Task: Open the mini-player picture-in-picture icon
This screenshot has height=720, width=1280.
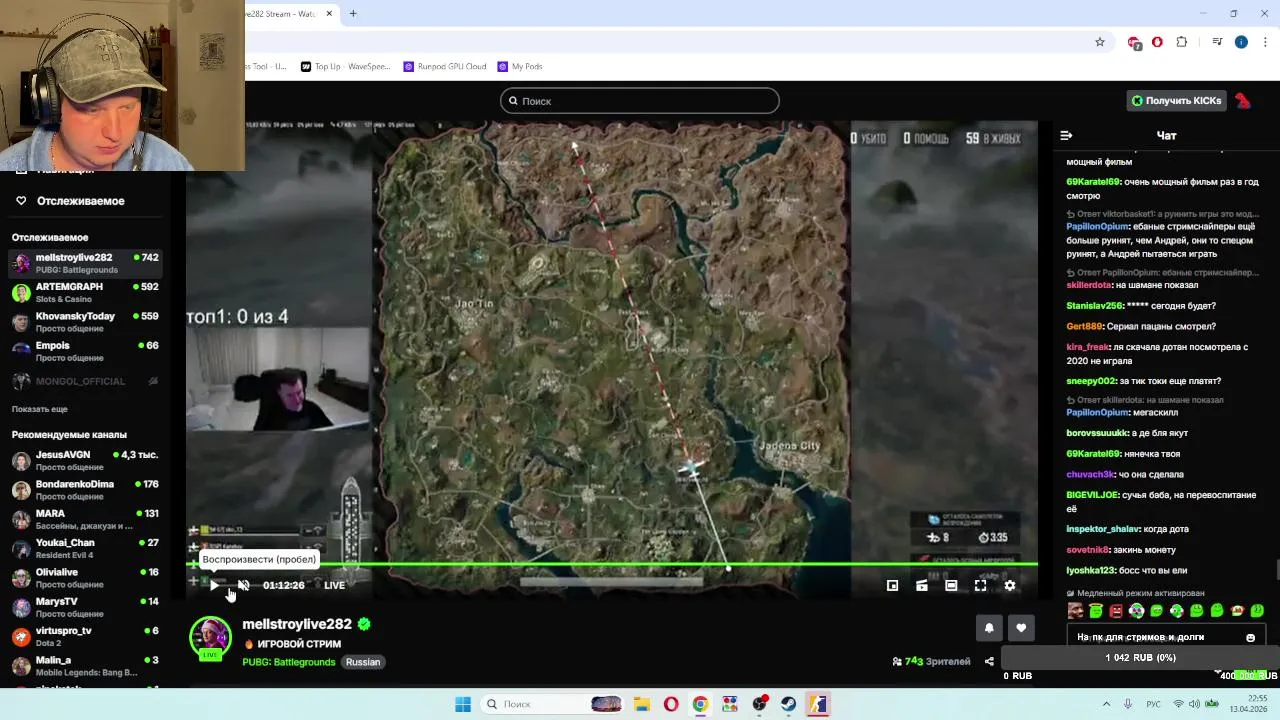Action: tap(892, 585)
